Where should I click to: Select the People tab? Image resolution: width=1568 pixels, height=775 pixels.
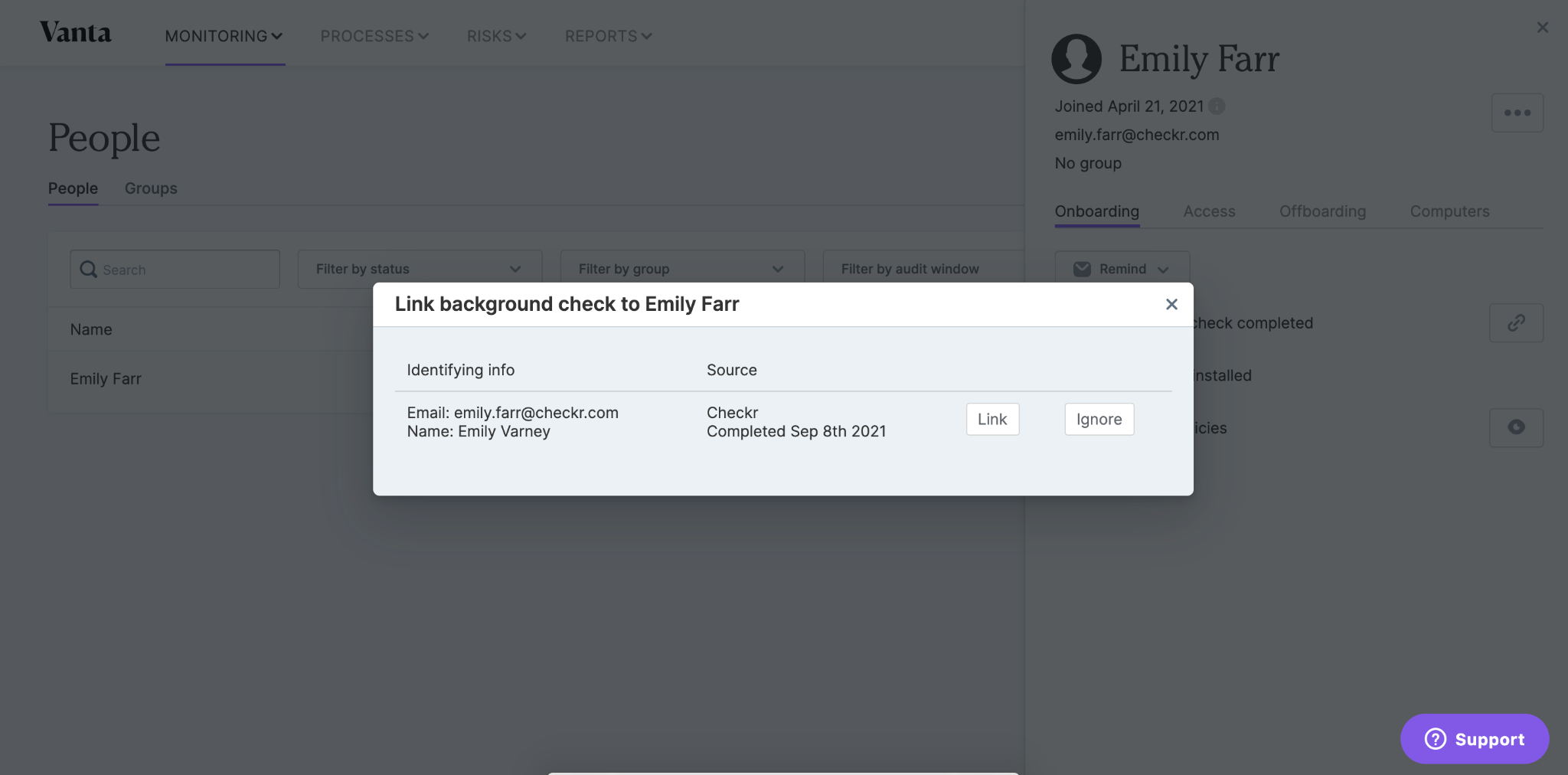click(x=73, y=188)
